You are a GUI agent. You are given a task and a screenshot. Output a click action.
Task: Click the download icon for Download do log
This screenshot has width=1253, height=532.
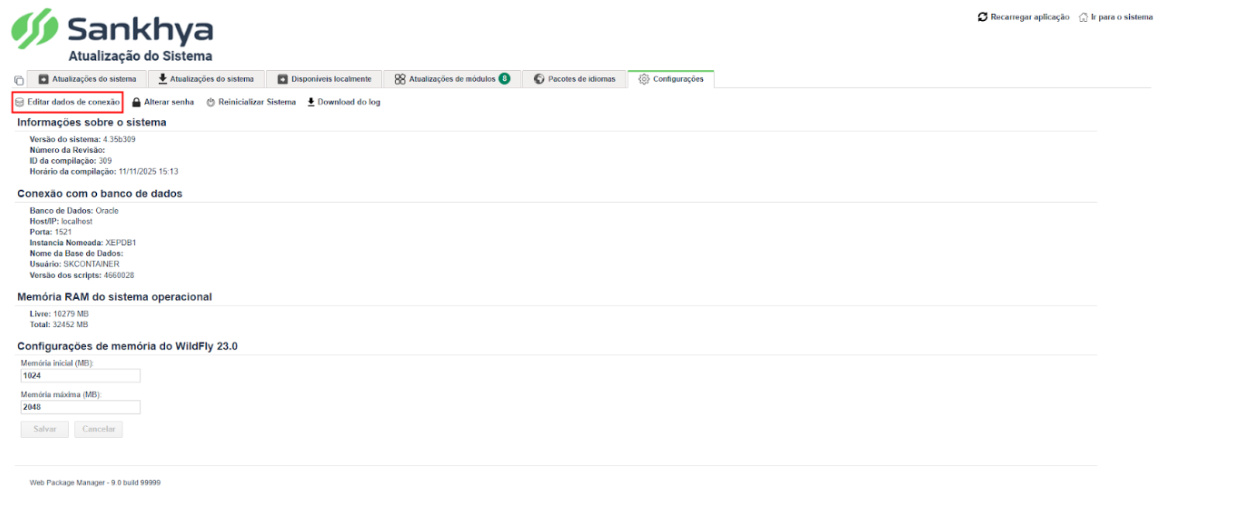pyautogui.click(x=311, y=102)
